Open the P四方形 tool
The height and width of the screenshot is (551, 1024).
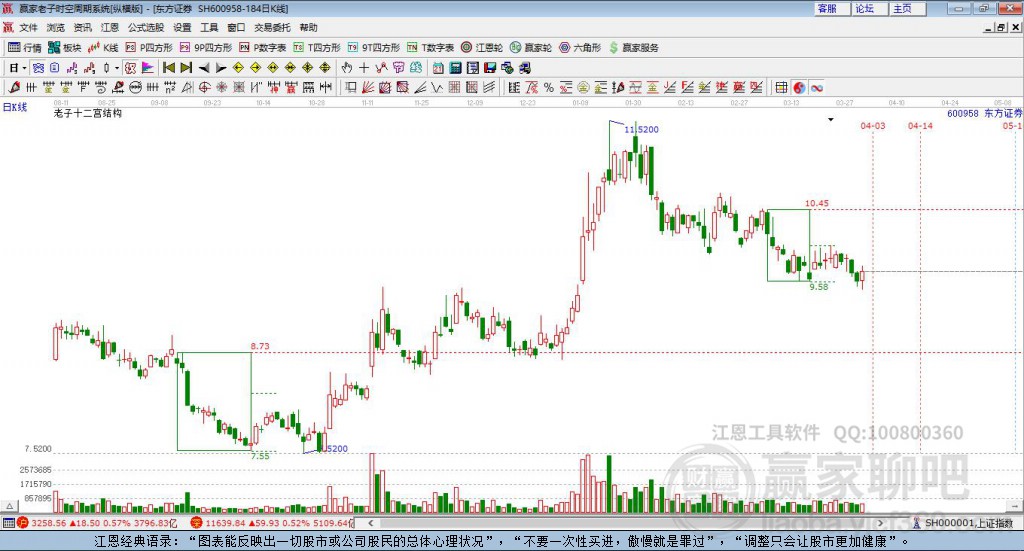tap(149, 48)
